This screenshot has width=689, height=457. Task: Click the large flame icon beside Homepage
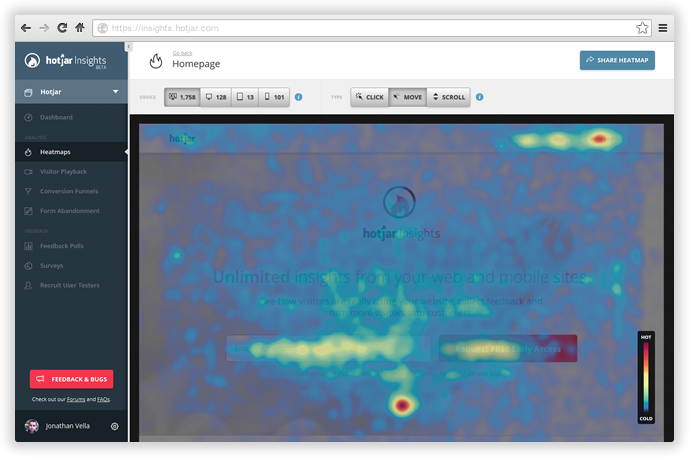click(x=156, y=61)
